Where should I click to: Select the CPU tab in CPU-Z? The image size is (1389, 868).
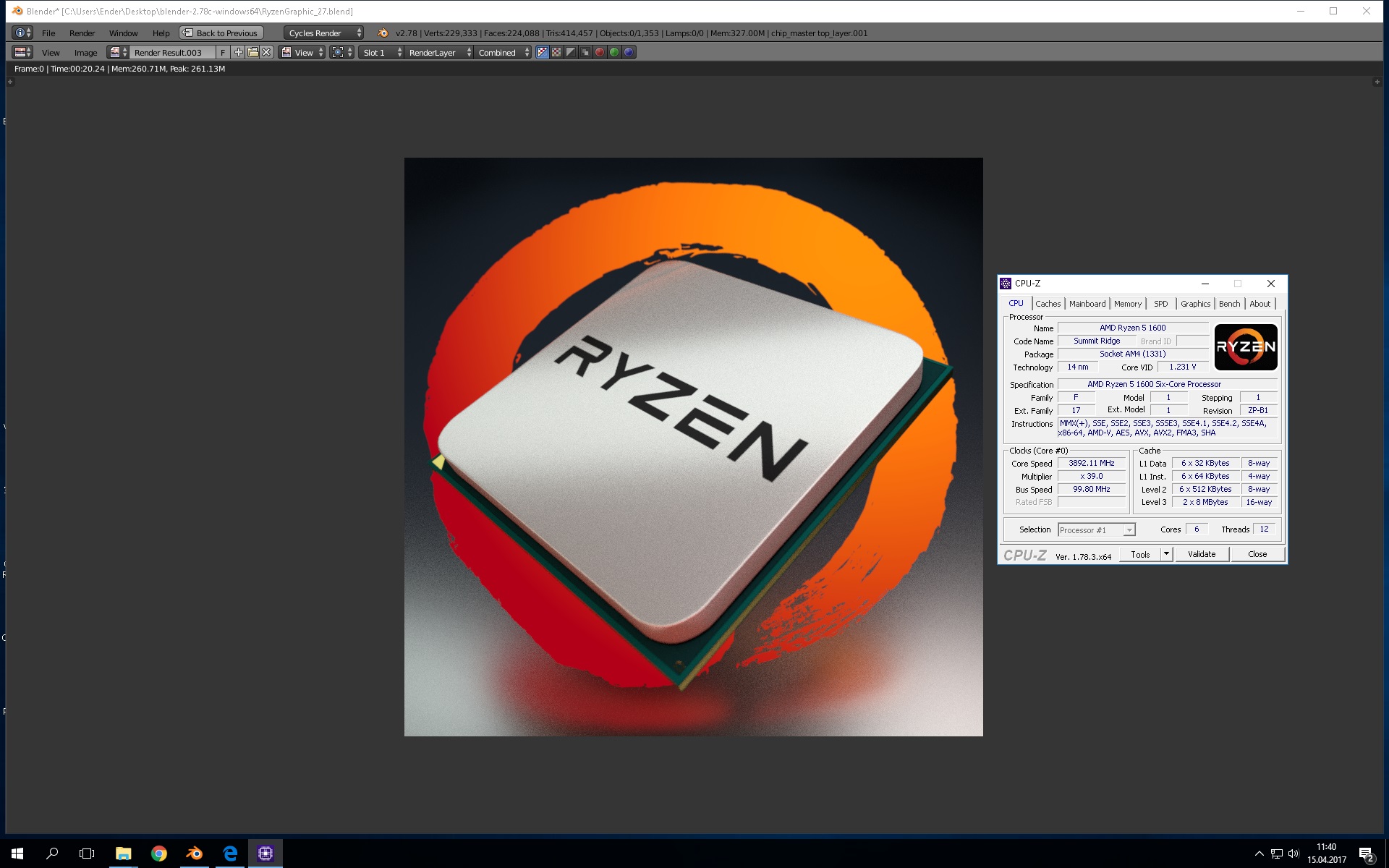[x=1016, y=303]
